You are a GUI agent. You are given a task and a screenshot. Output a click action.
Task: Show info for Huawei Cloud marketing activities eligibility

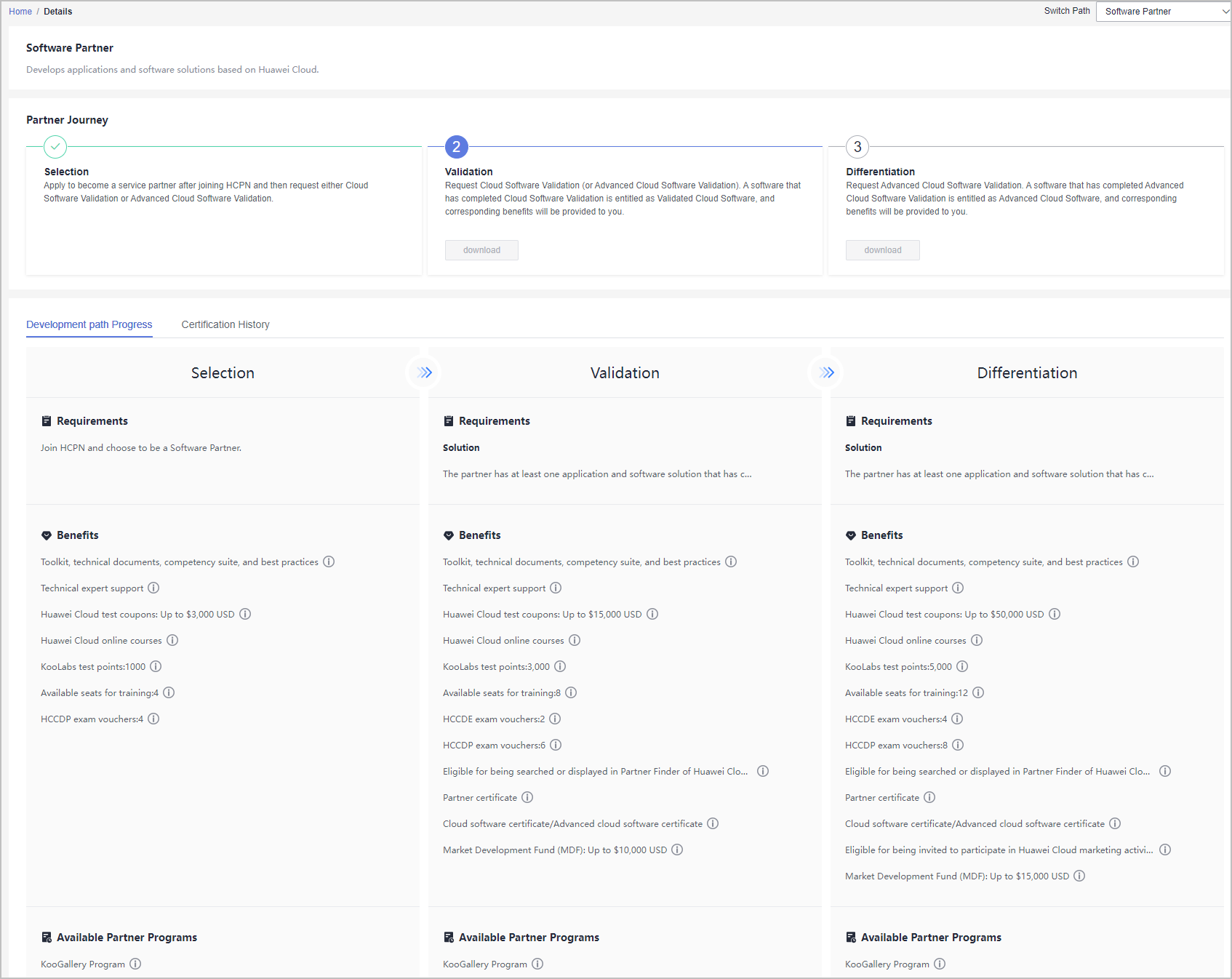1165,850
